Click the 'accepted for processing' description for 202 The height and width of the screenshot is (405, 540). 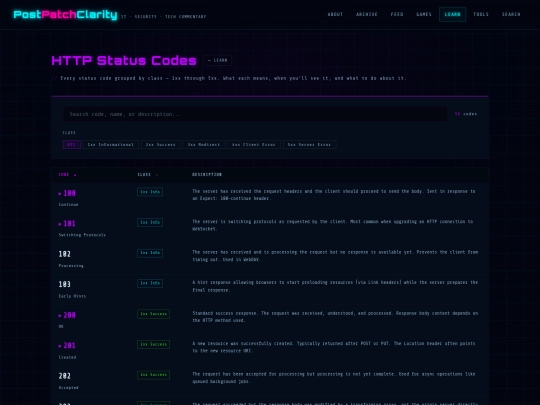click(x=333, y=377)
